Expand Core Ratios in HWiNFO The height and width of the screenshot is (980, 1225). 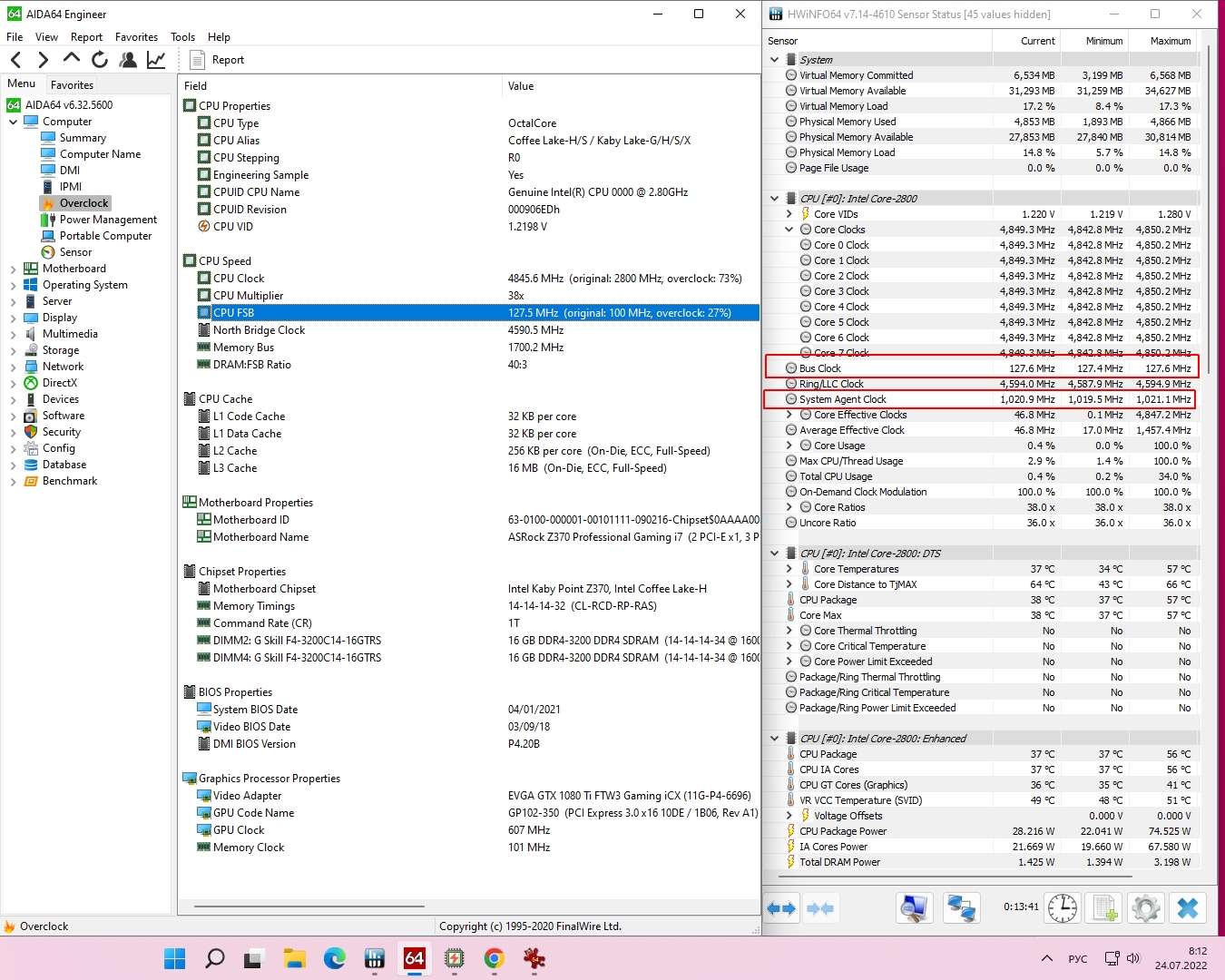[789, 507]
